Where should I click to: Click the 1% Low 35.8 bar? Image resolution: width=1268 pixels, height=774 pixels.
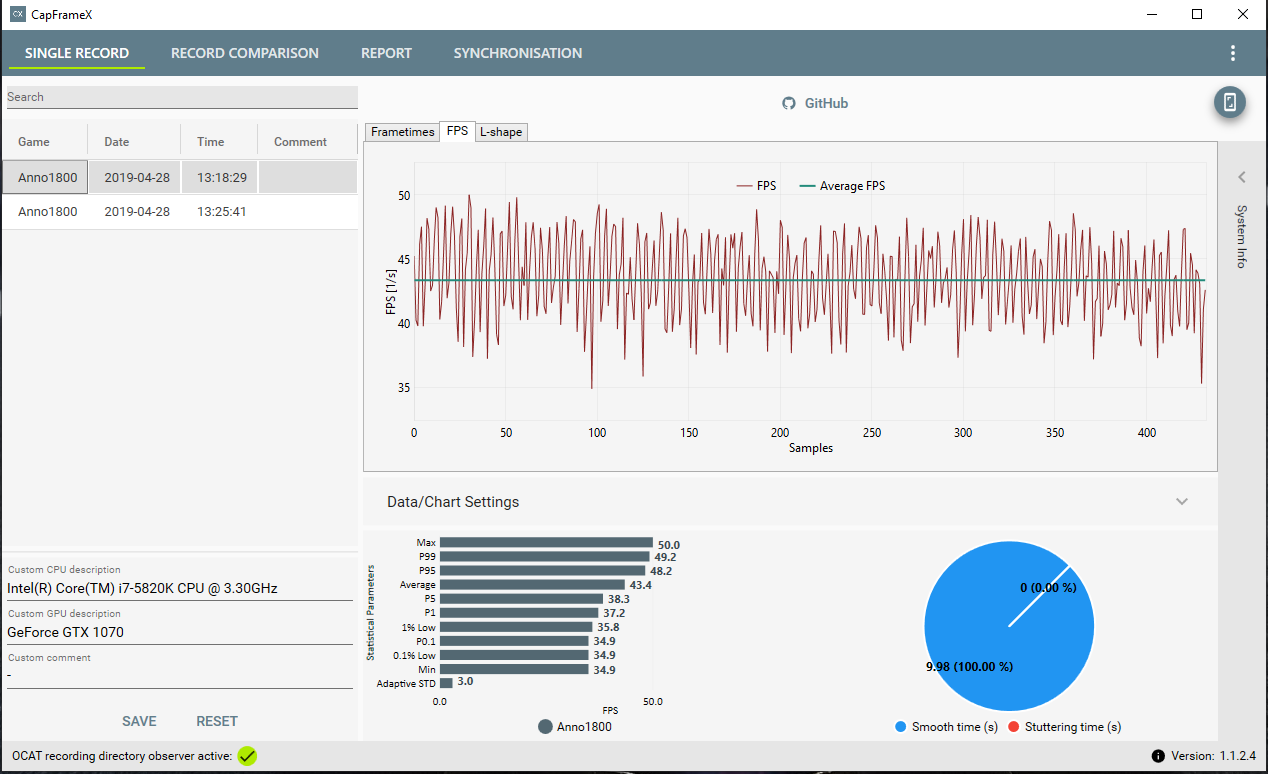coord(516,627)
